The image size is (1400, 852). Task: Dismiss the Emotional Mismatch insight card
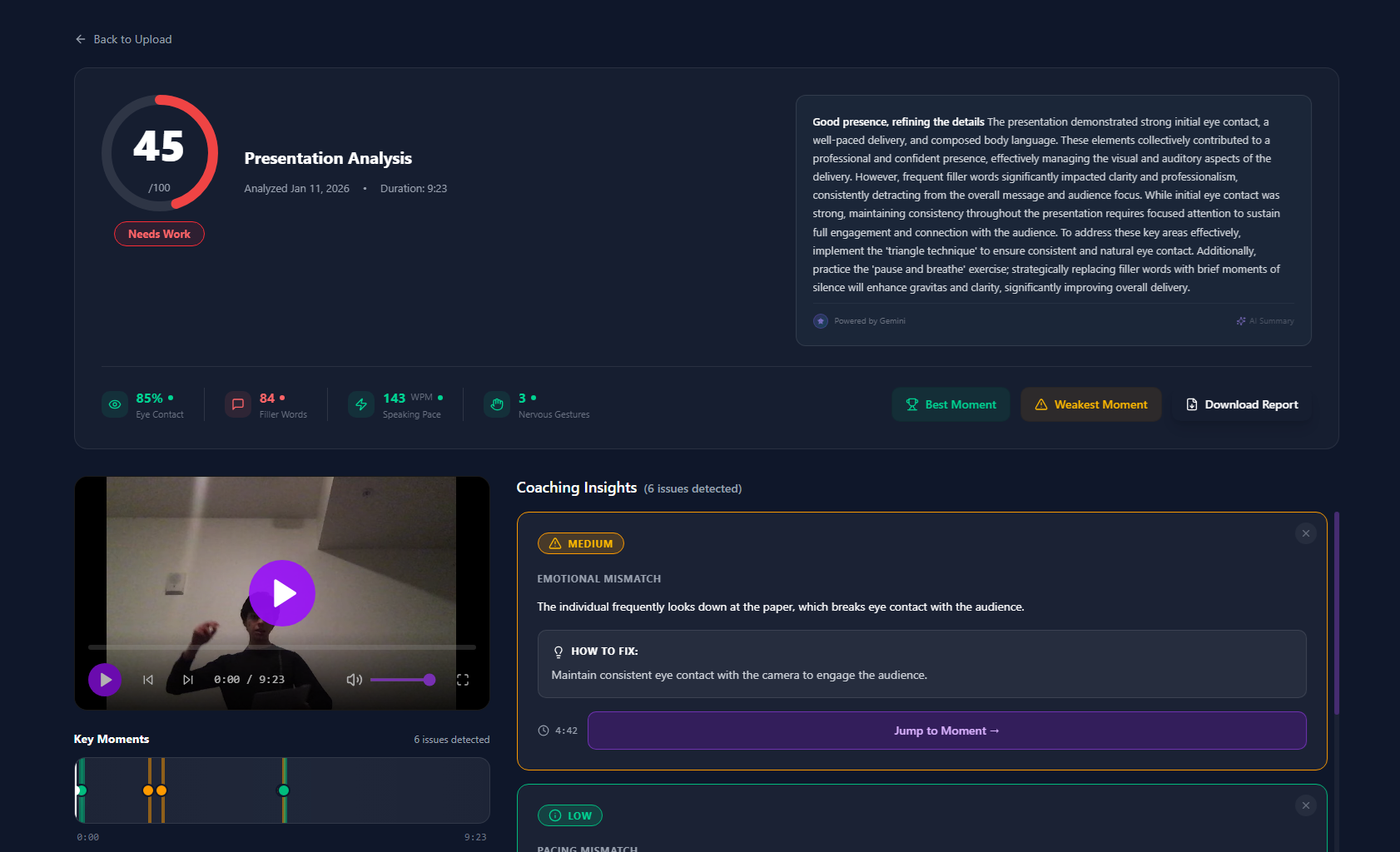1306,533
